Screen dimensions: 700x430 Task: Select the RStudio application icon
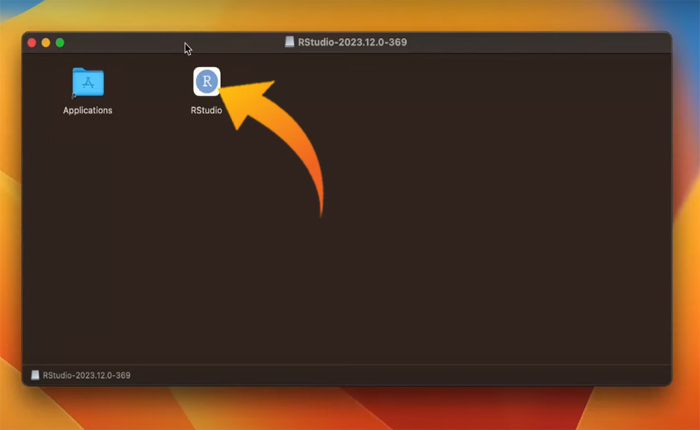pyautogui.click(x=206, y=82)
